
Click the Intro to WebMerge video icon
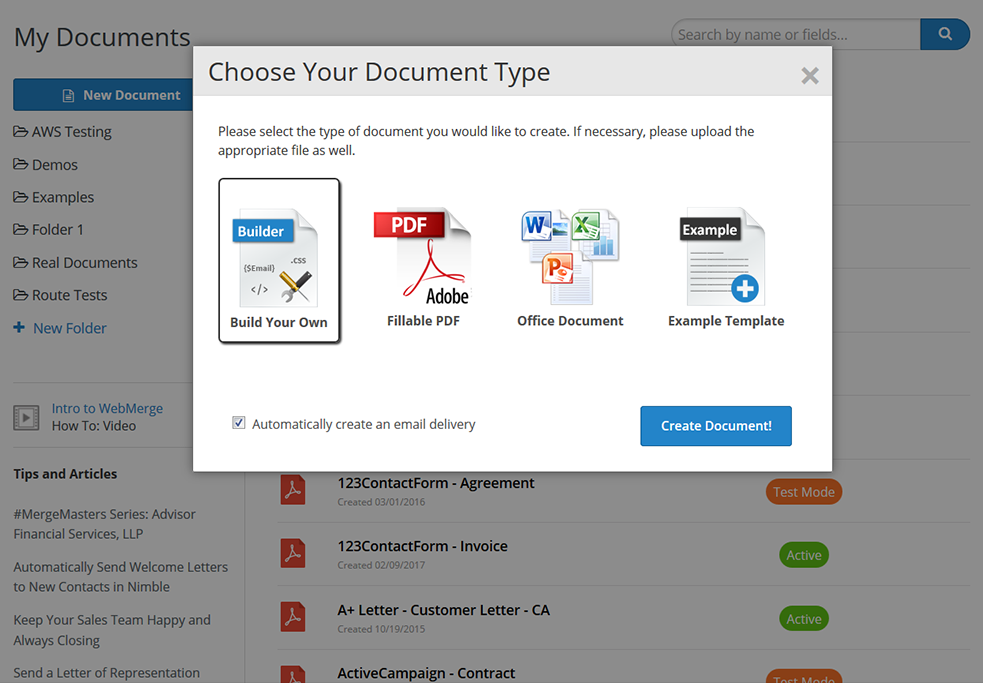(x=26, y=417)
